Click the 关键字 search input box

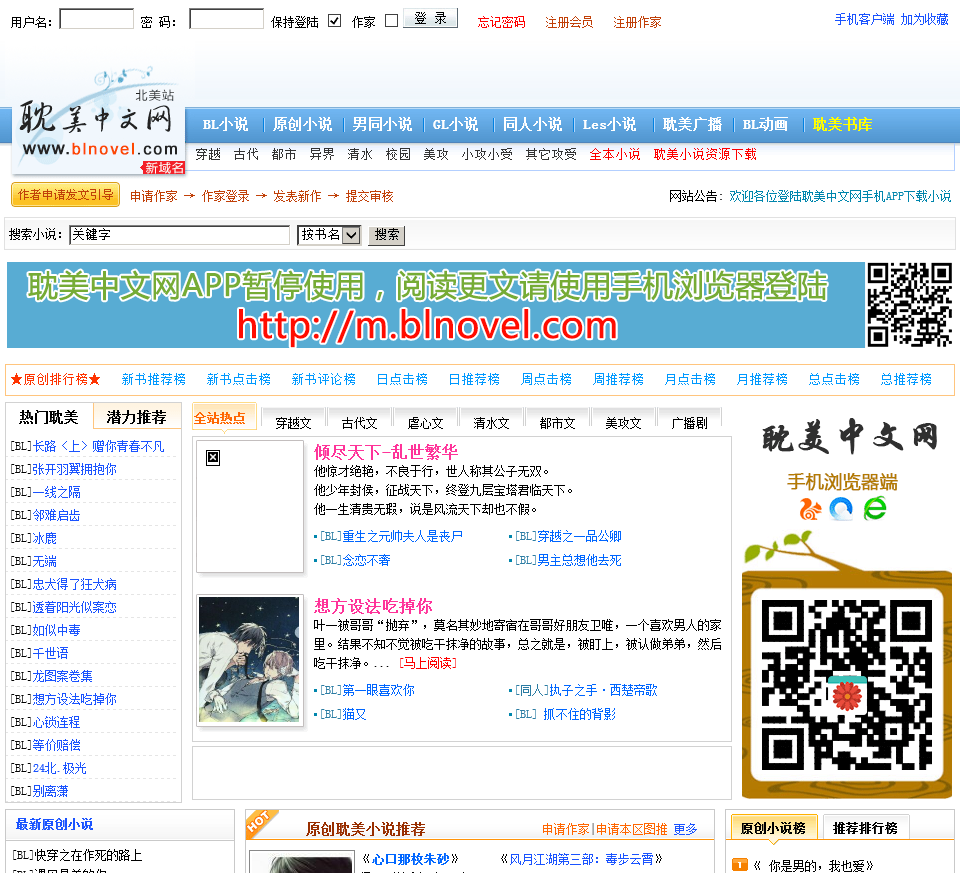[x=179, y=235]
